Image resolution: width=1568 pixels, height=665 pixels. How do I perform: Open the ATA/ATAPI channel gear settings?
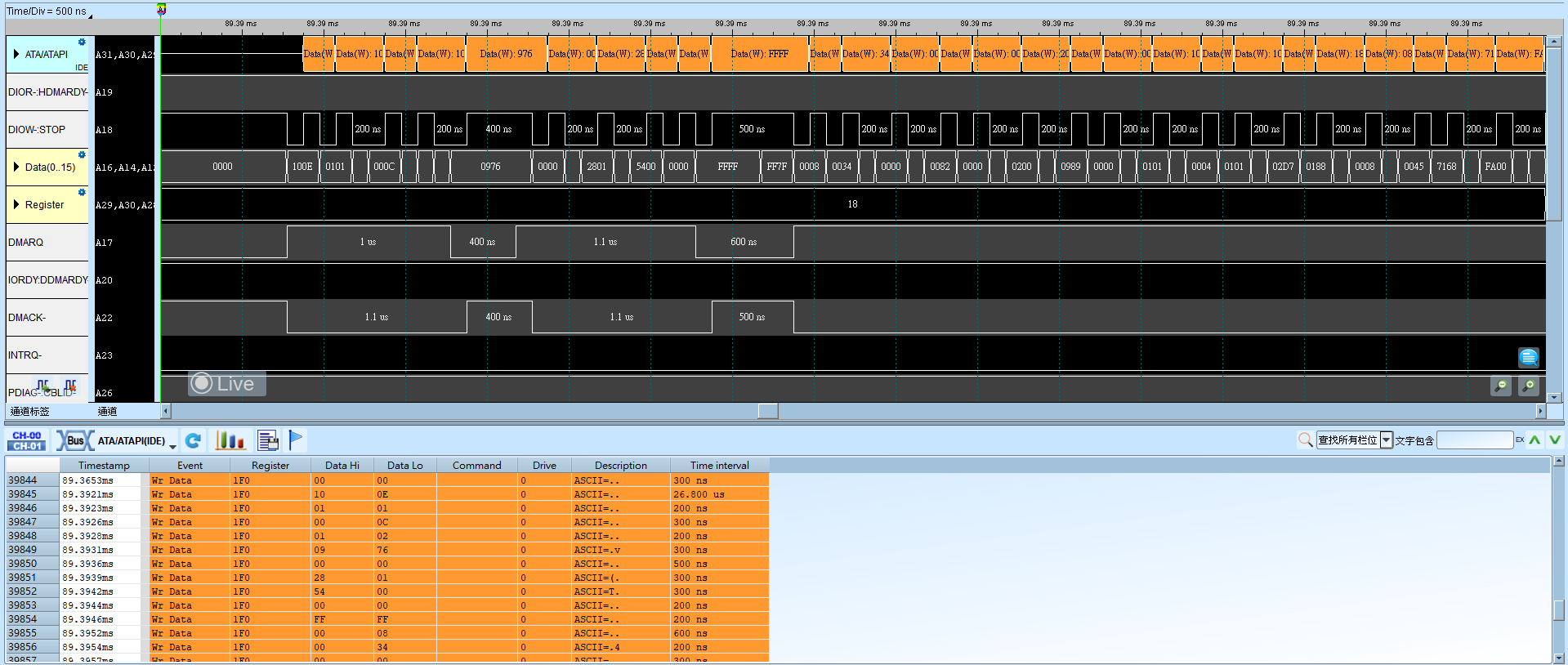click(x=82, y=42)
